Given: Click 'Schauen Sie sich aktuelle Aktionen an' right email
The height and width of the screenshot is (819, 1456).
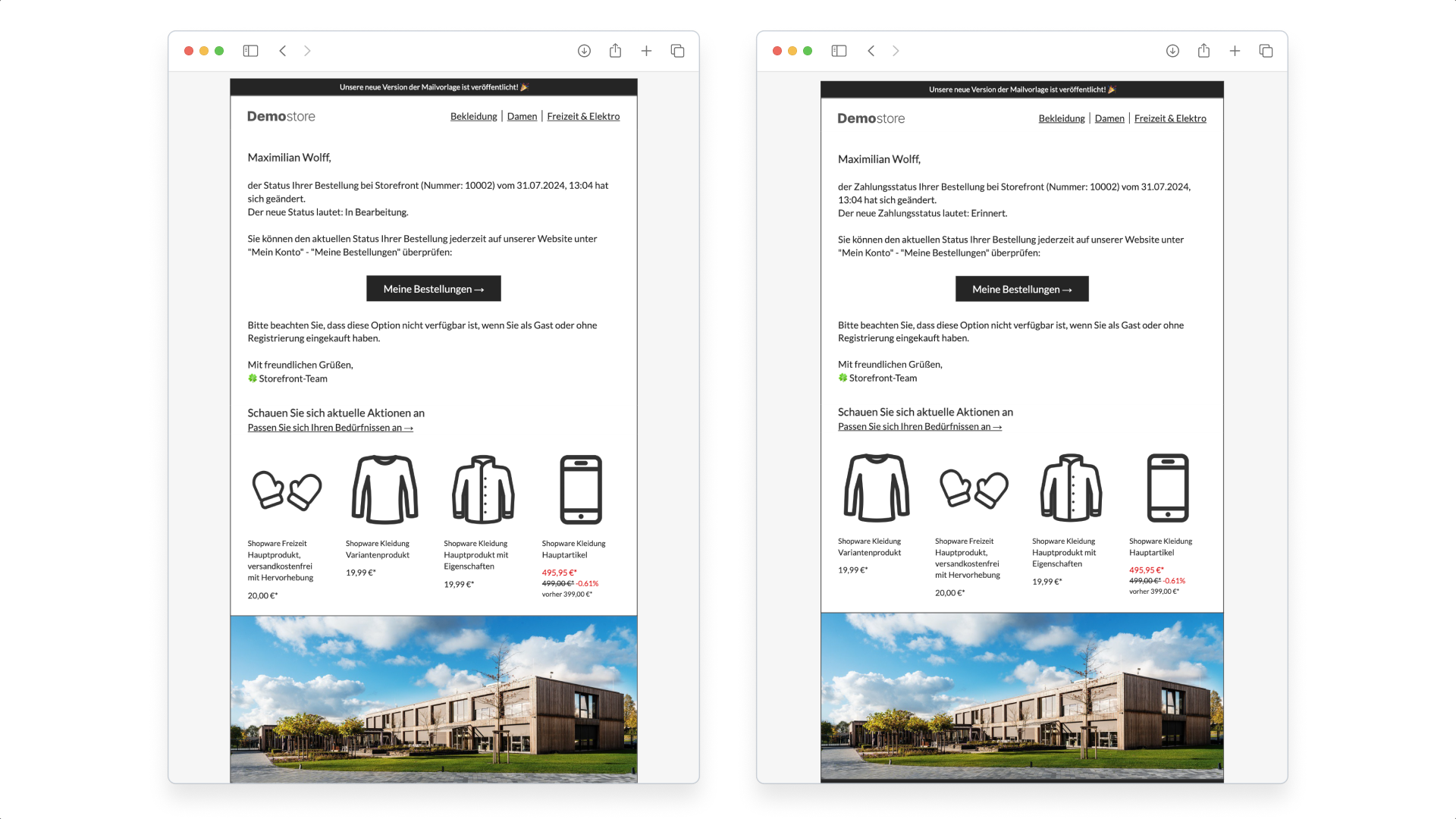Looking at the screenshot, I should 925,413.
